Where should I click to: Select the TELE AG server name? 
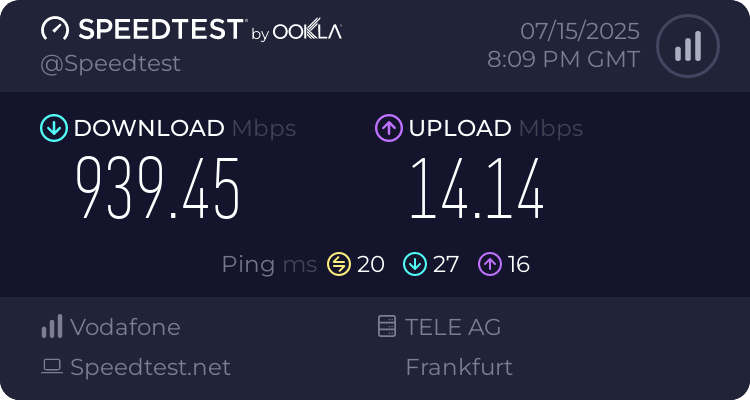click(453, 327)
